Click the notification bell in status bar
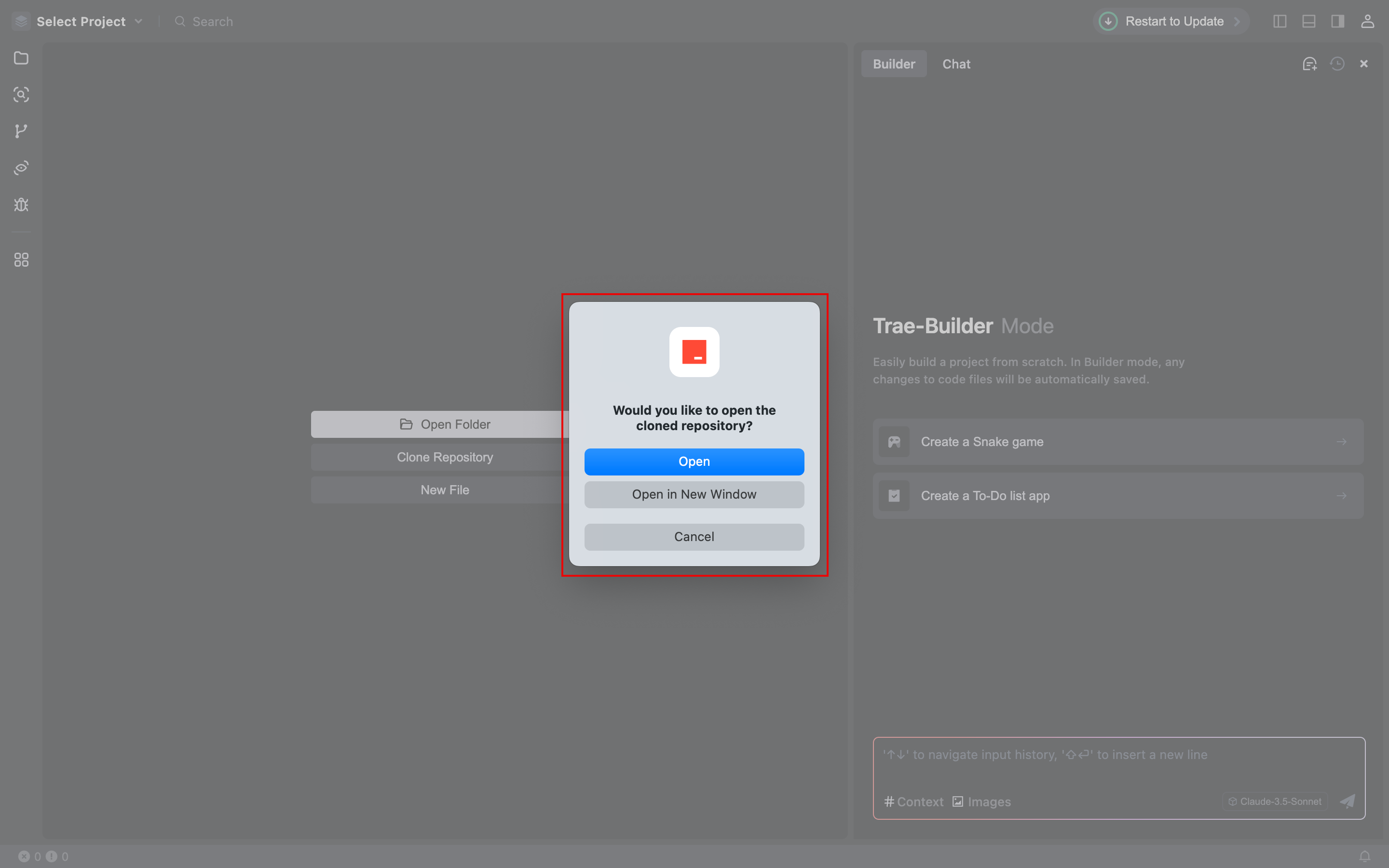 1365,856
